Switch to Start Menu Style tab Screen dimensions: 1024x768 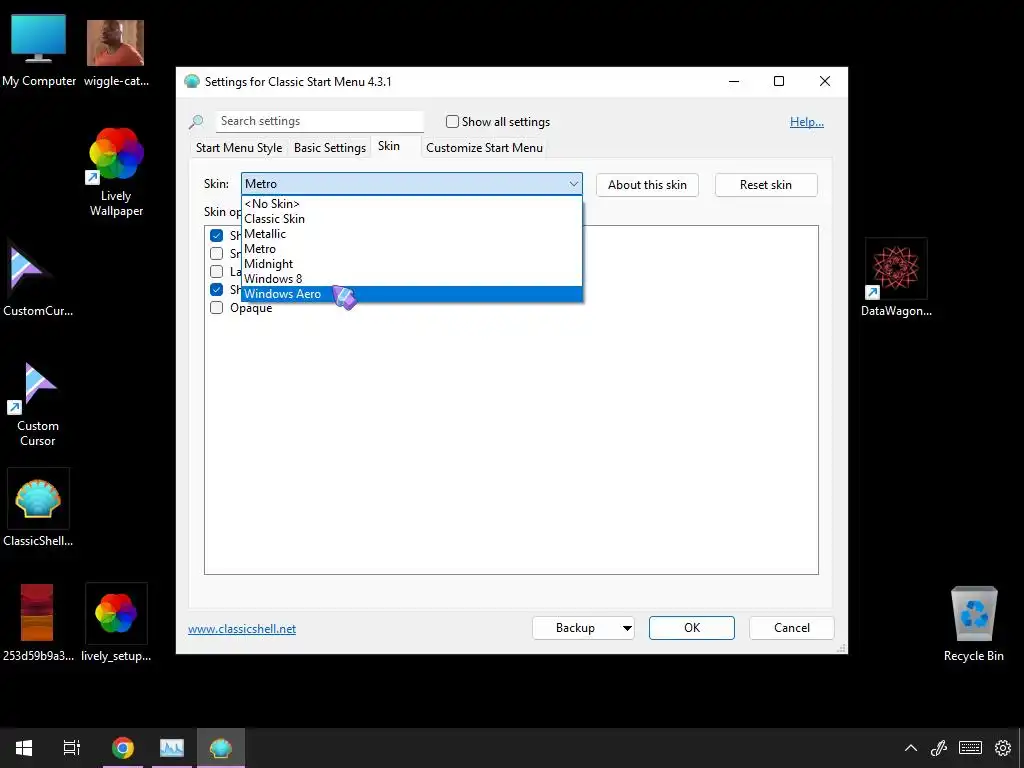coord(239,148)
